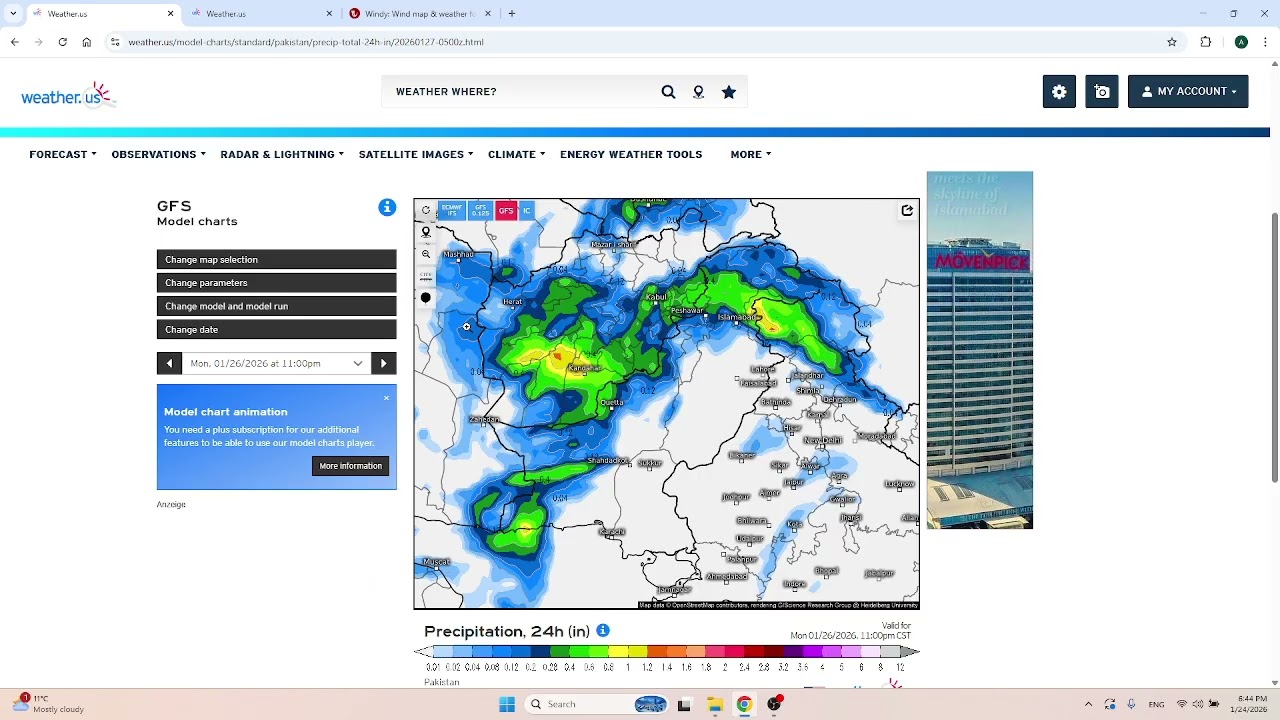Screen dimensions: 1280x720
Task: Click the camera snapshot button
Action: click(x=1102, y=91)
